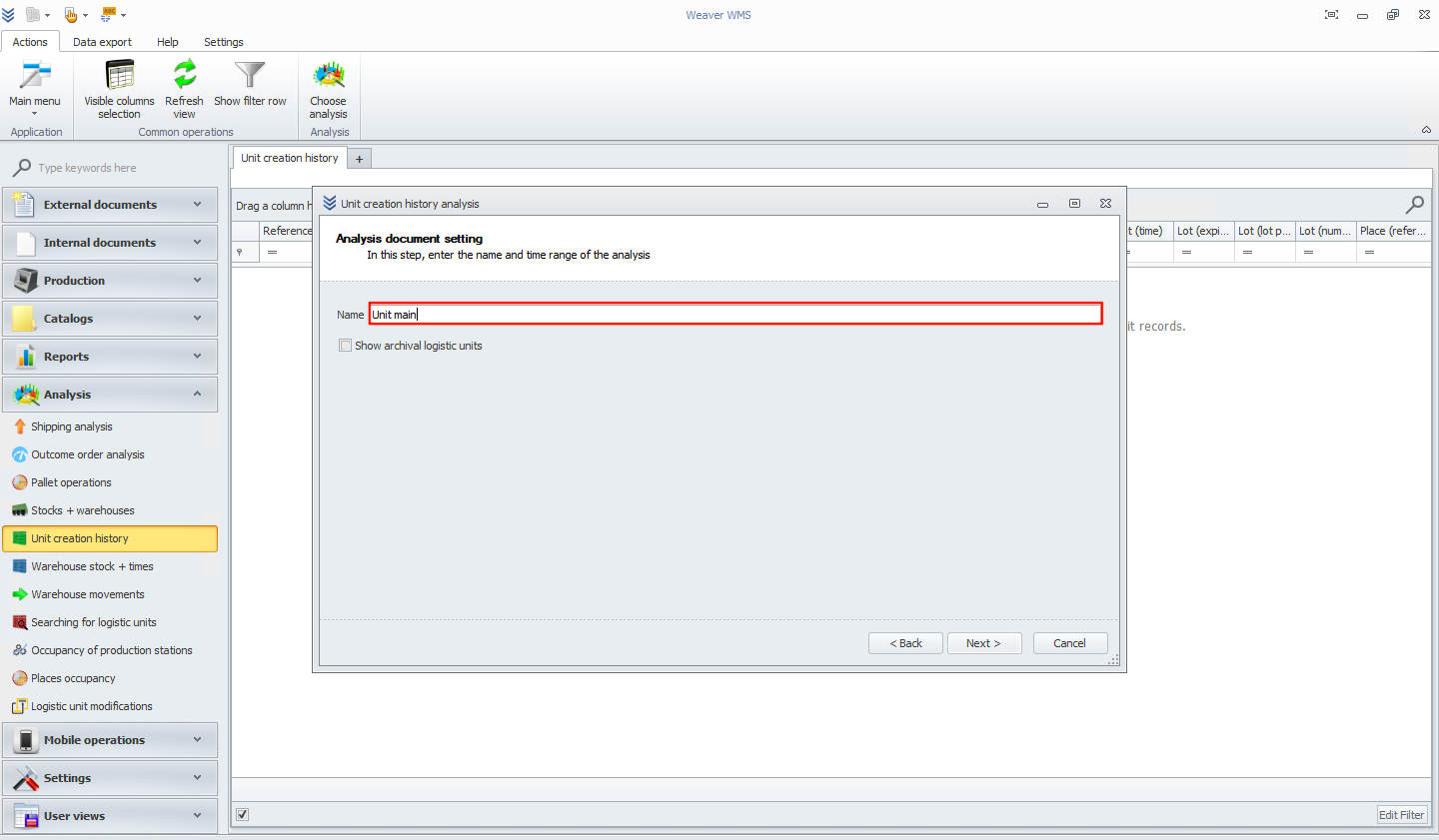Viewport: 1439px width, 840px height.
Task: Expand User views section
Action: pos(110,816)
